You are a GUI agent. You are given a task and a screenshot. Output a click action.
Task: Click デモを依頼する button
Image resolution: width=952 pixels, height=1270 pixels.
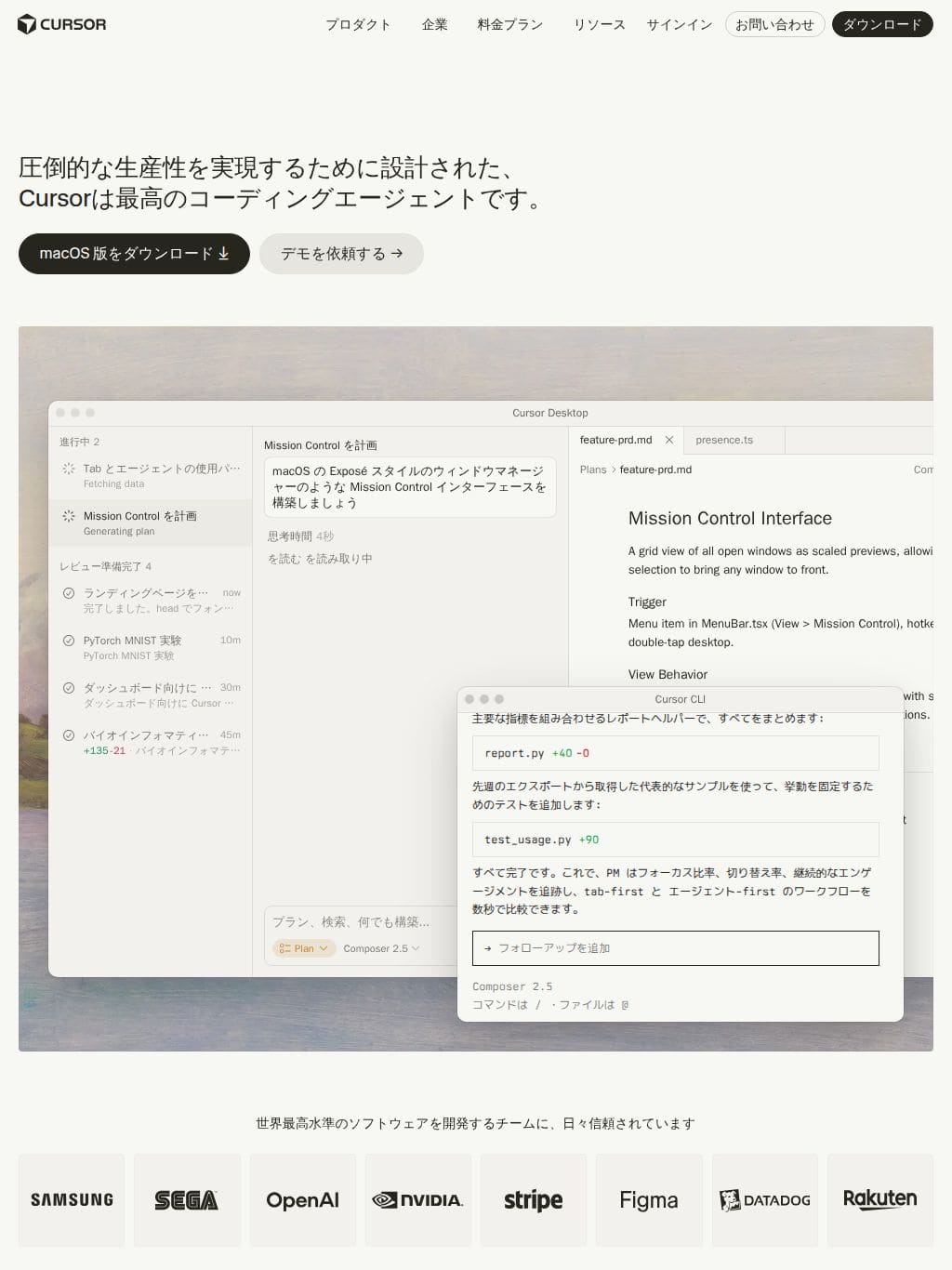coord(341,254)
